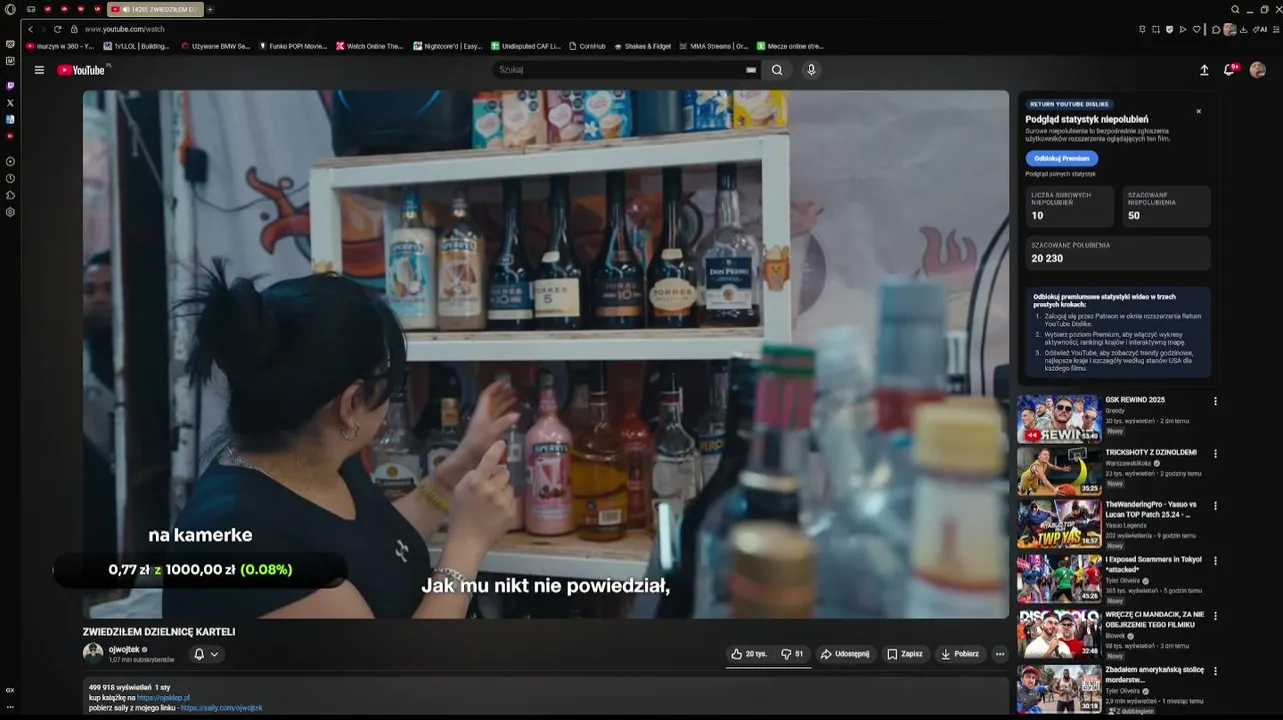Open bookmark murzyn w 360

tap(60, 46)
